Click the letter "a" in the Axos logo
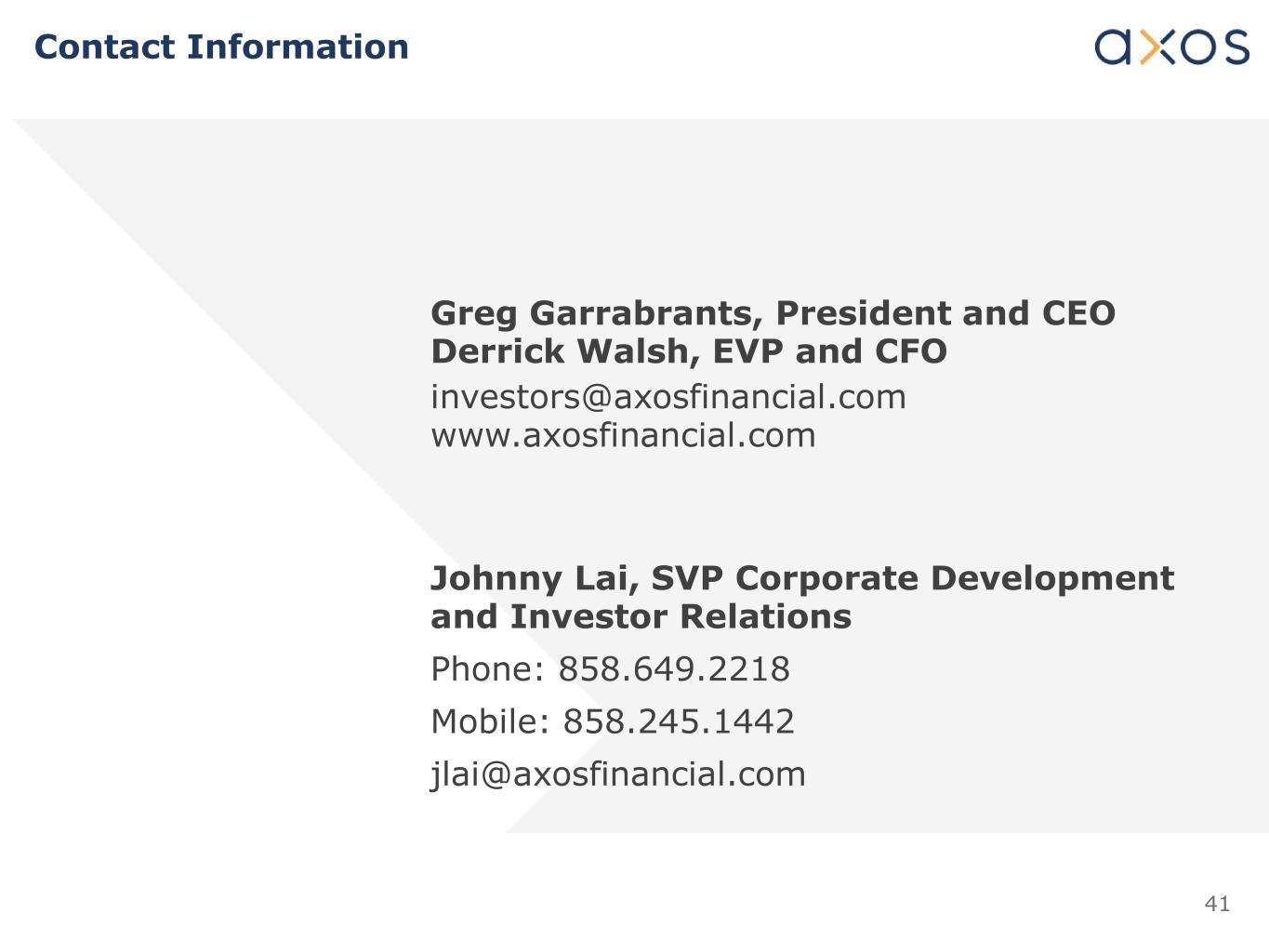This screenshot has height=952, width=1269. coord(1115,46)
